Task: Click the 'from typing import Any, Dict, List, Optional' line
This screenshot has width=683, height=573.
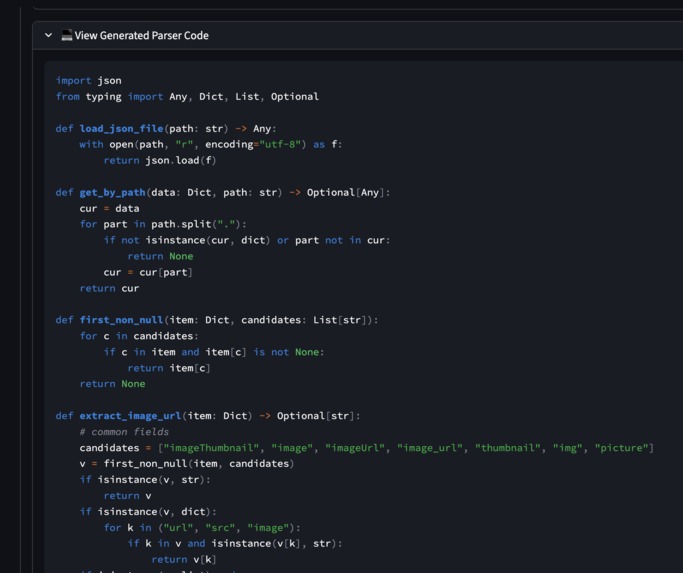Action: pyautogui.click(x=187, y=97)
